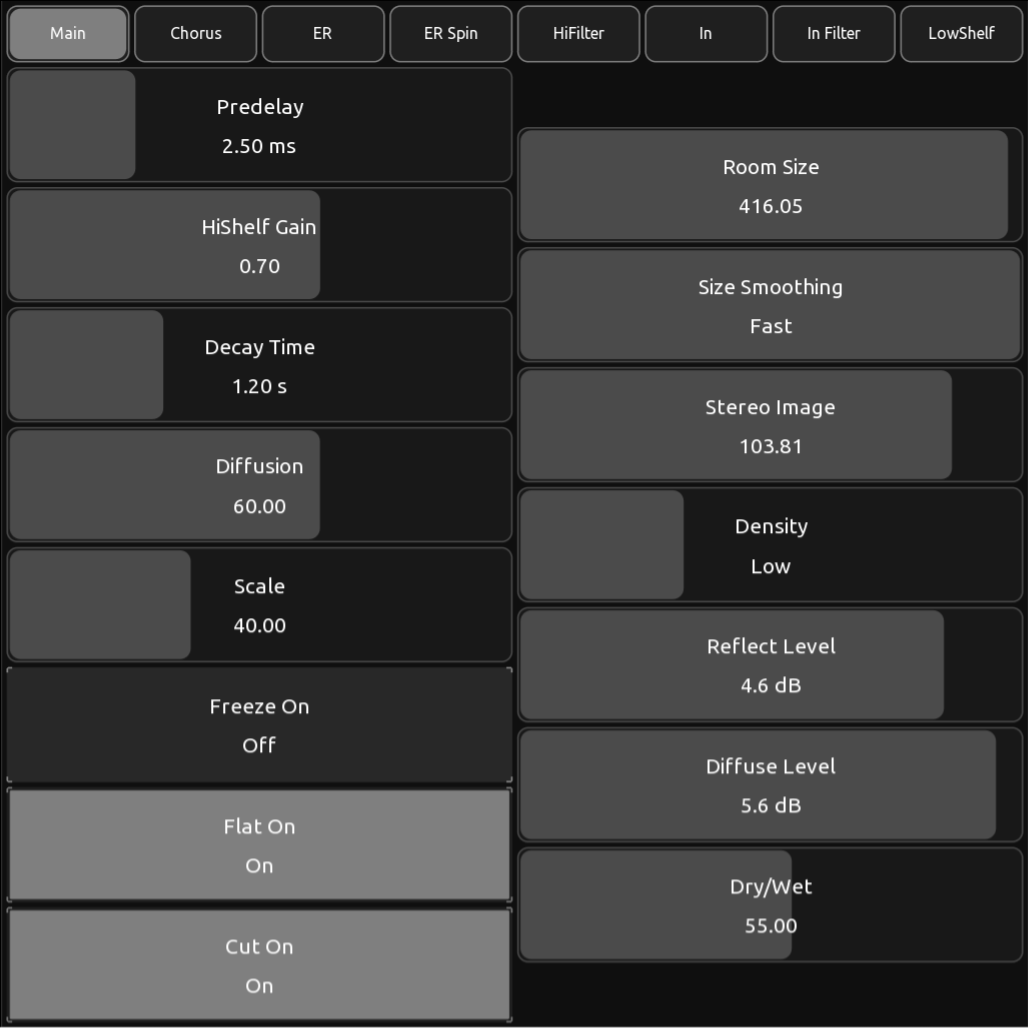1028x1028 pixels.
Task: Turn off the Cut On toggle
Action: pyautogui.click(x=259, y=965)
